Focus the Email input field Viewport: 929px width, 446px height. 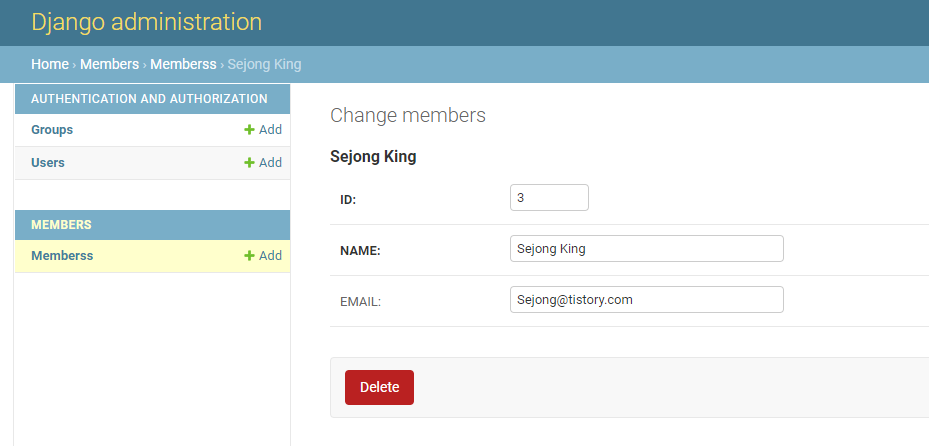coord(646,299)
